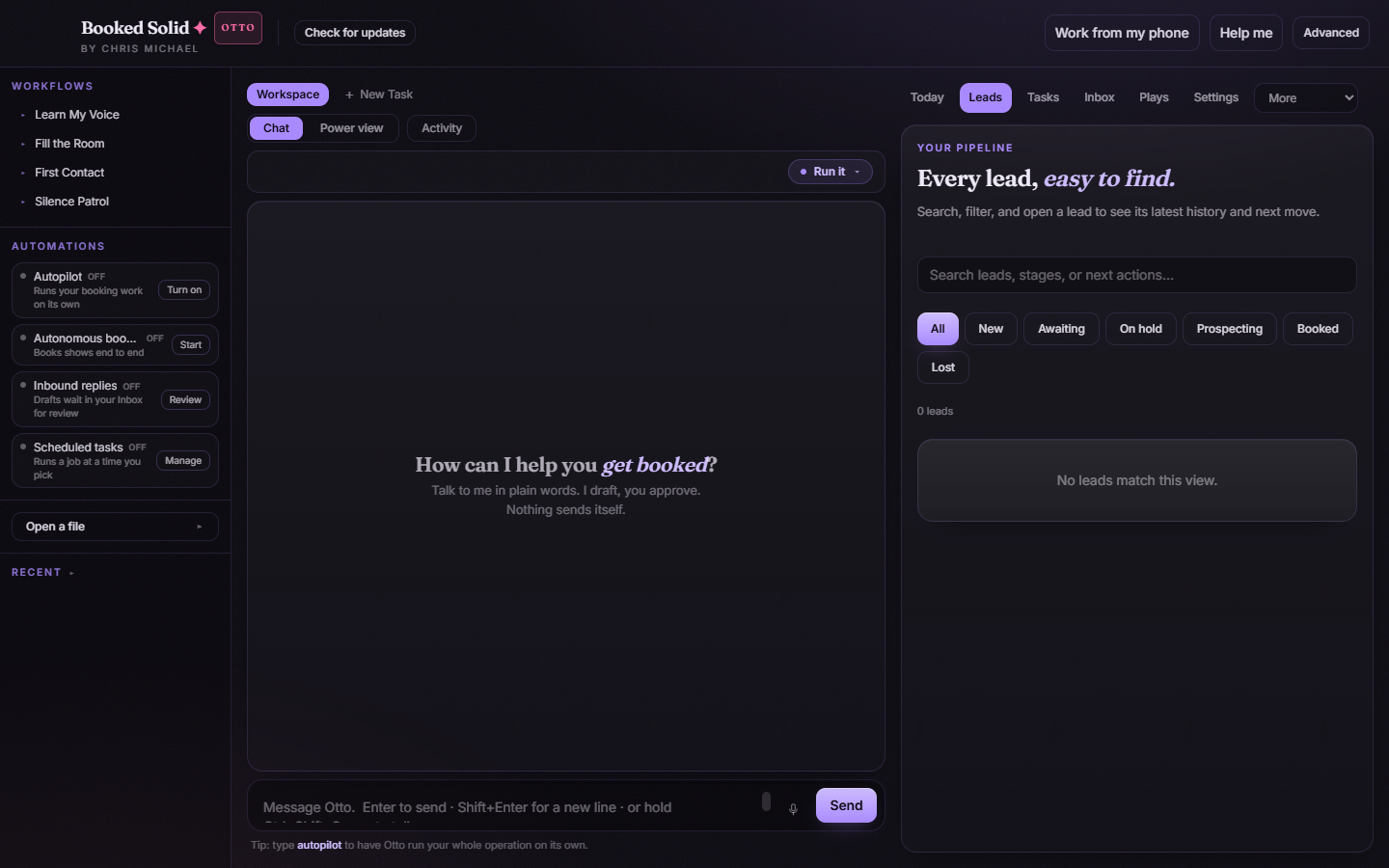Click the message box scrollbar thumb

tap(766, 801)
